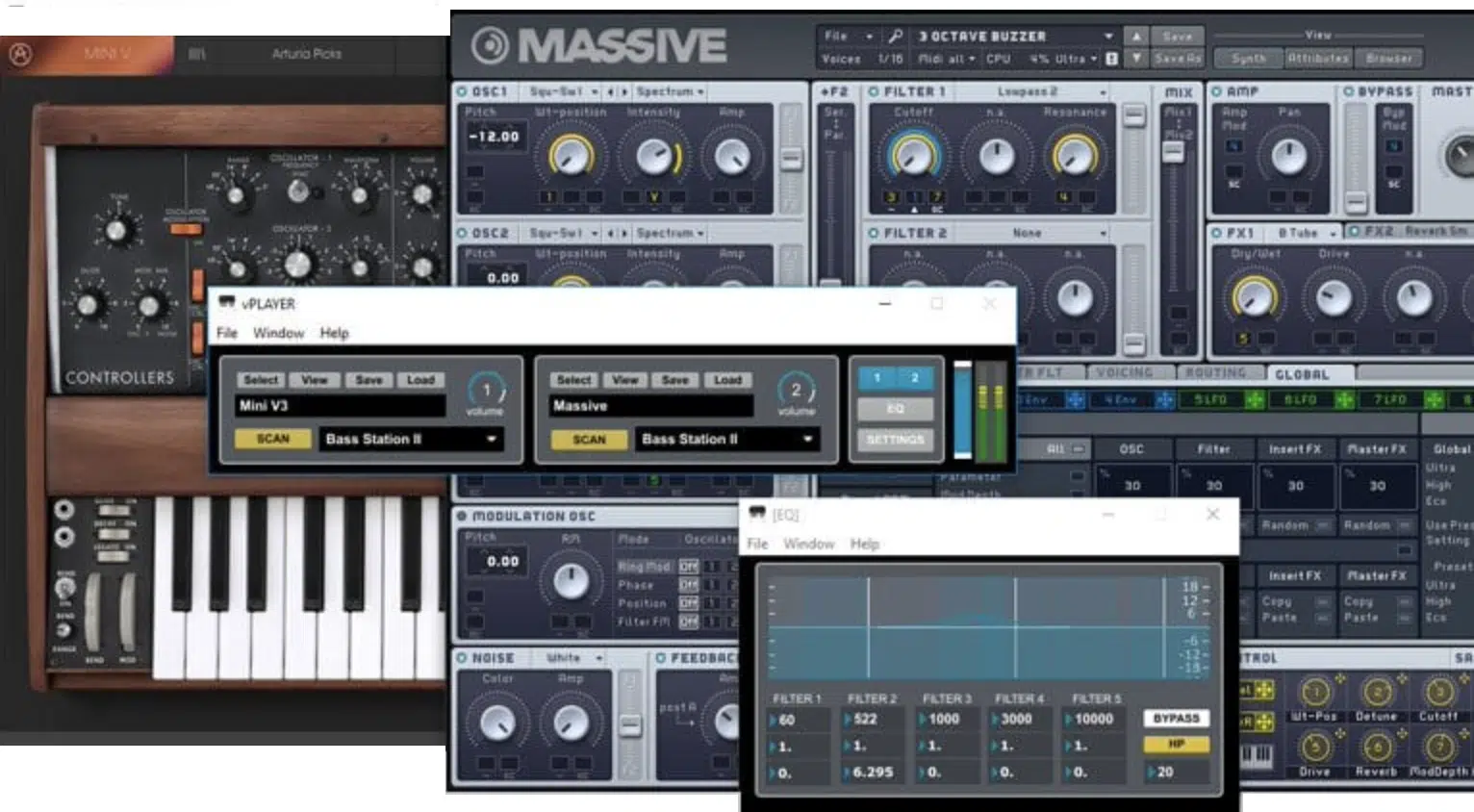The image size is (1474, 812).
Task: Click macro control knob 1 Wt-Pos
Action: point(1314,692)
